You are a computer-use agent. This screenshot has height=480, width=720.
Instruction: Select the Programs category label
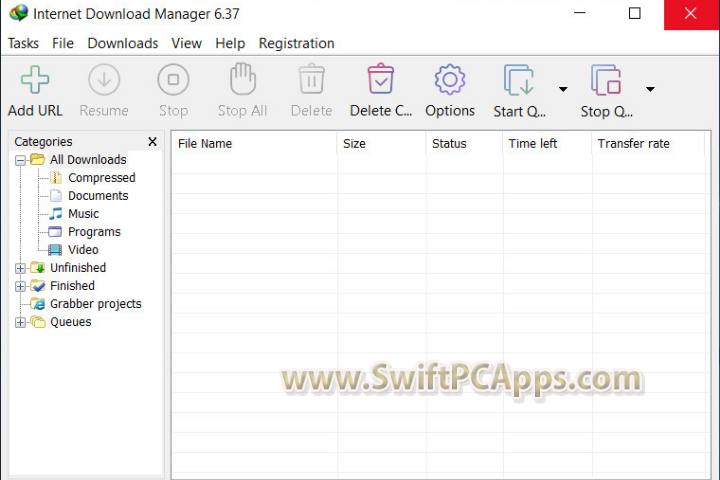pos(94,232)
